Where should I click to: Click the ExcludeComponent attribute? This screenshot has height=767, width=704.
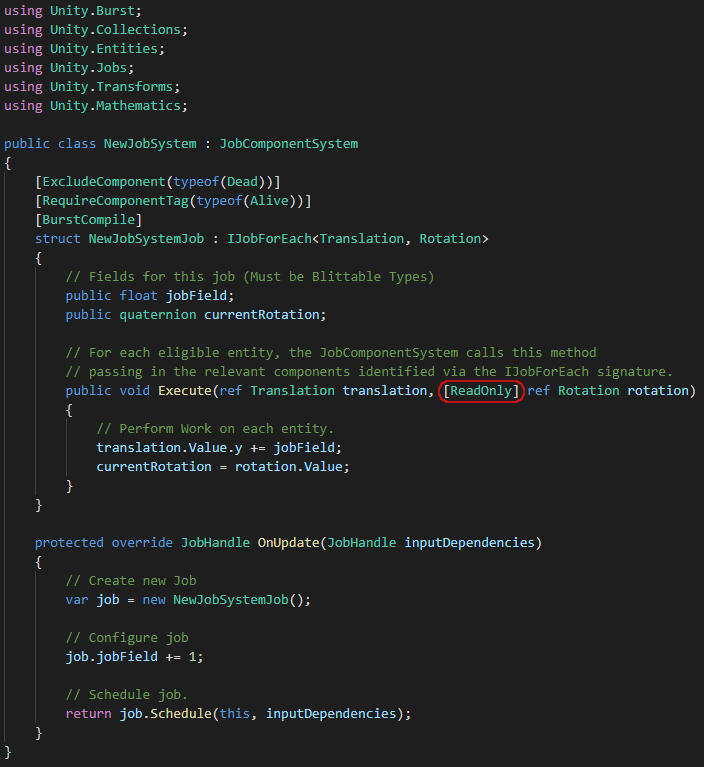(104, 182)
